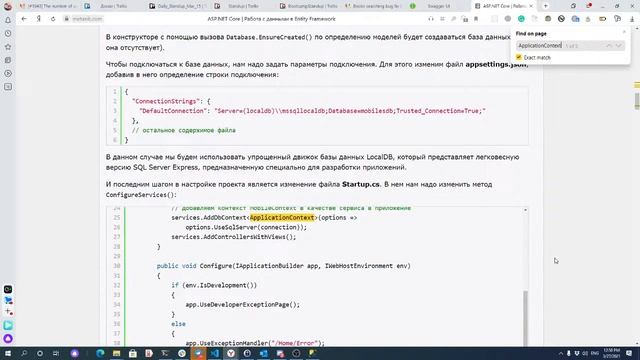Click services.AddControllersWithViews() code line
This screenshot has height=360, width=640.
233,237
